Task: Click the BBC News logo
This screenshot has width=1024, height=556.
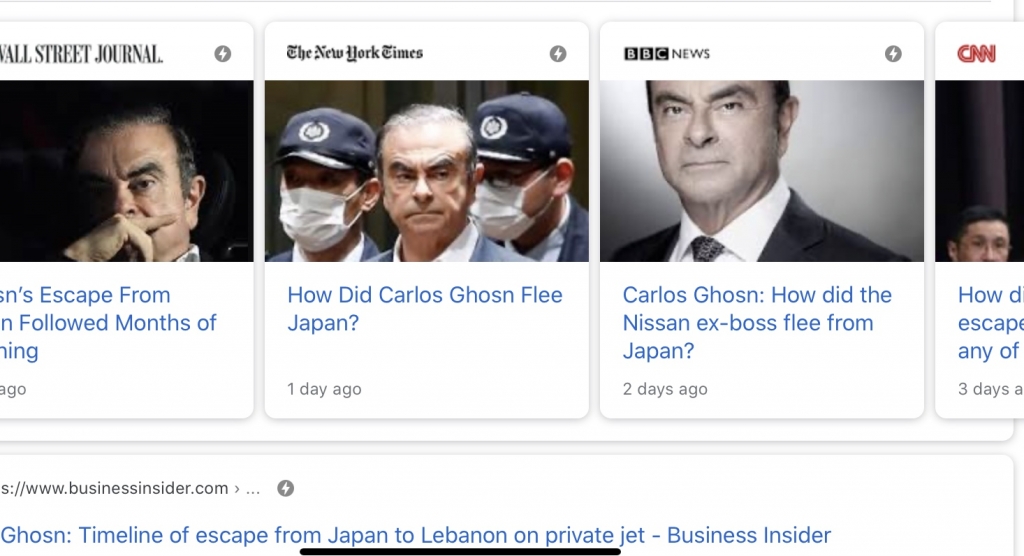Action: (666, 54)
